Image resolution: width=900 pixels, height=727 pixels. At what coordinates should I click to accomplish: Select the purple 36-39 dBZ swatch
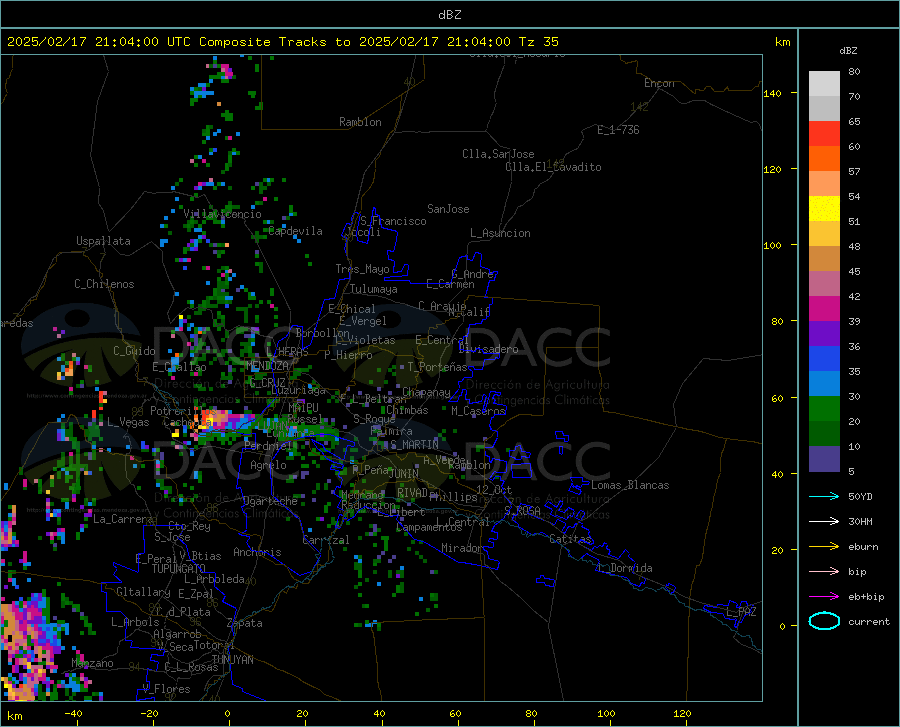tap(824, 334)
